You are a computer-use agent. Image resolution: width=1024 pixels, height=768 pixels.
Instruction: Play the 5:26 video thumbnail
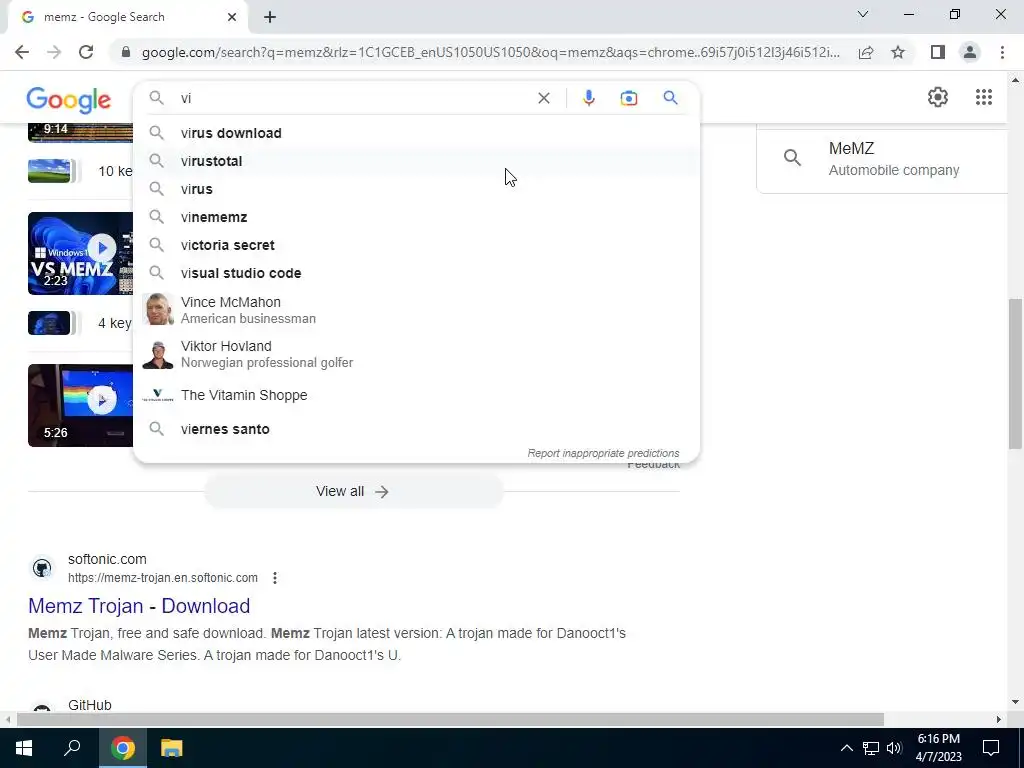pyautogui.click(x=80, y=406)
